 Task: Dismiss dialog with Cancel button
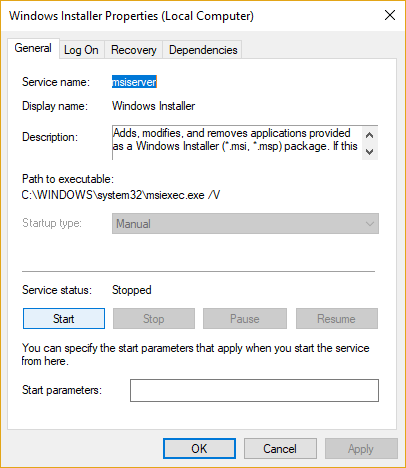point(280,449)
